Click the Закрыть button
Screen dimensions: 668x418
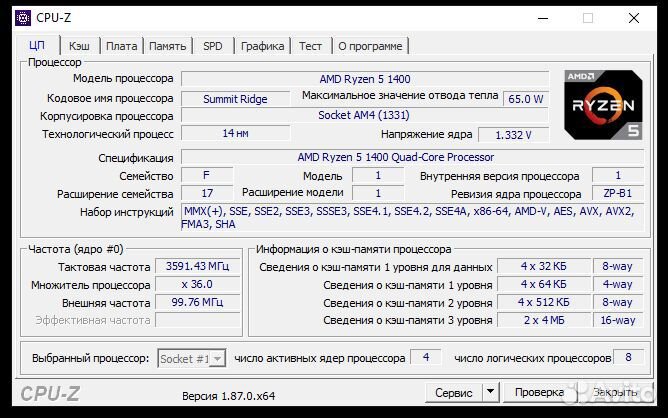click(615, 392)
